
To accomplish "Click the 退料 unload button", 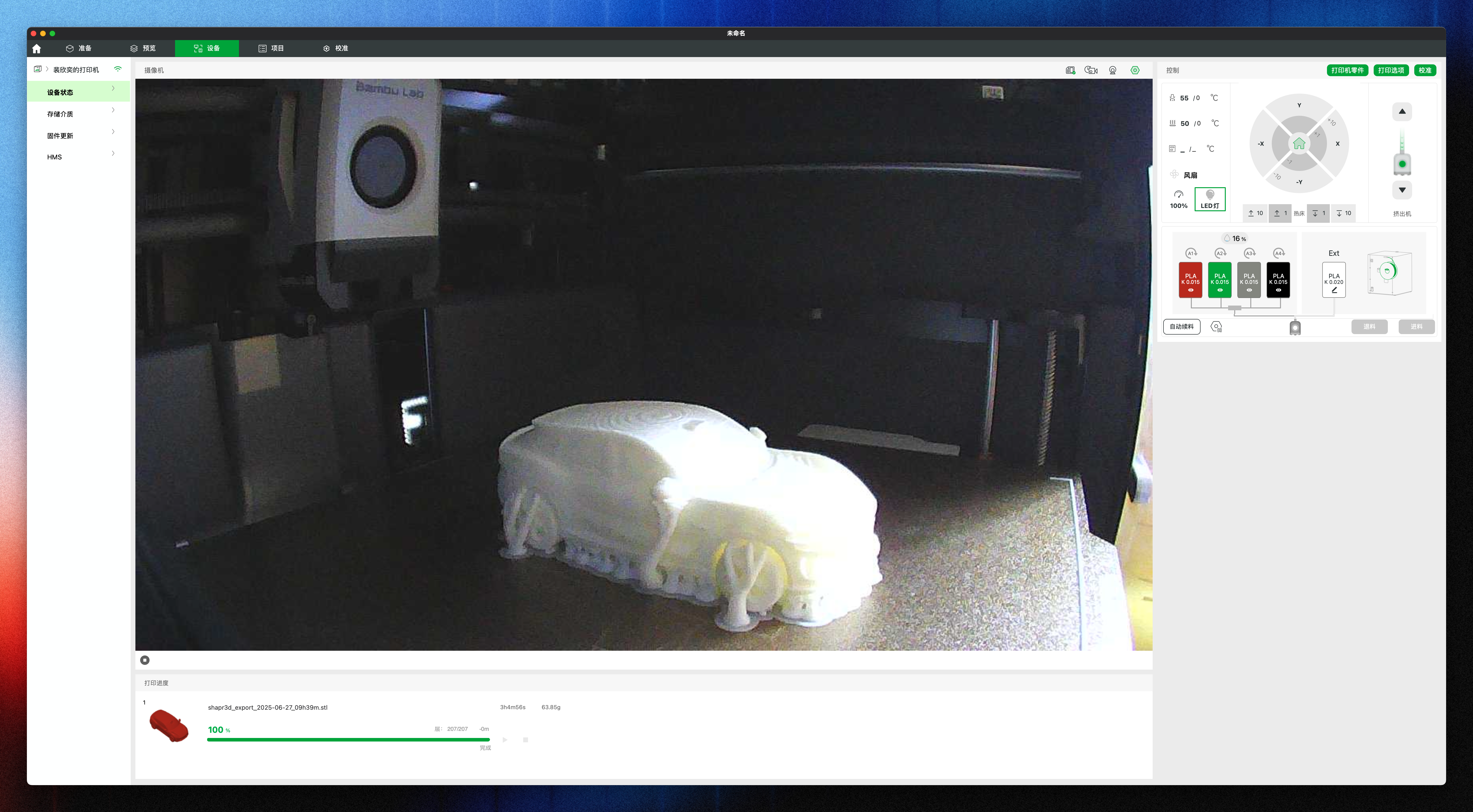I will (x=1369, y=327).
